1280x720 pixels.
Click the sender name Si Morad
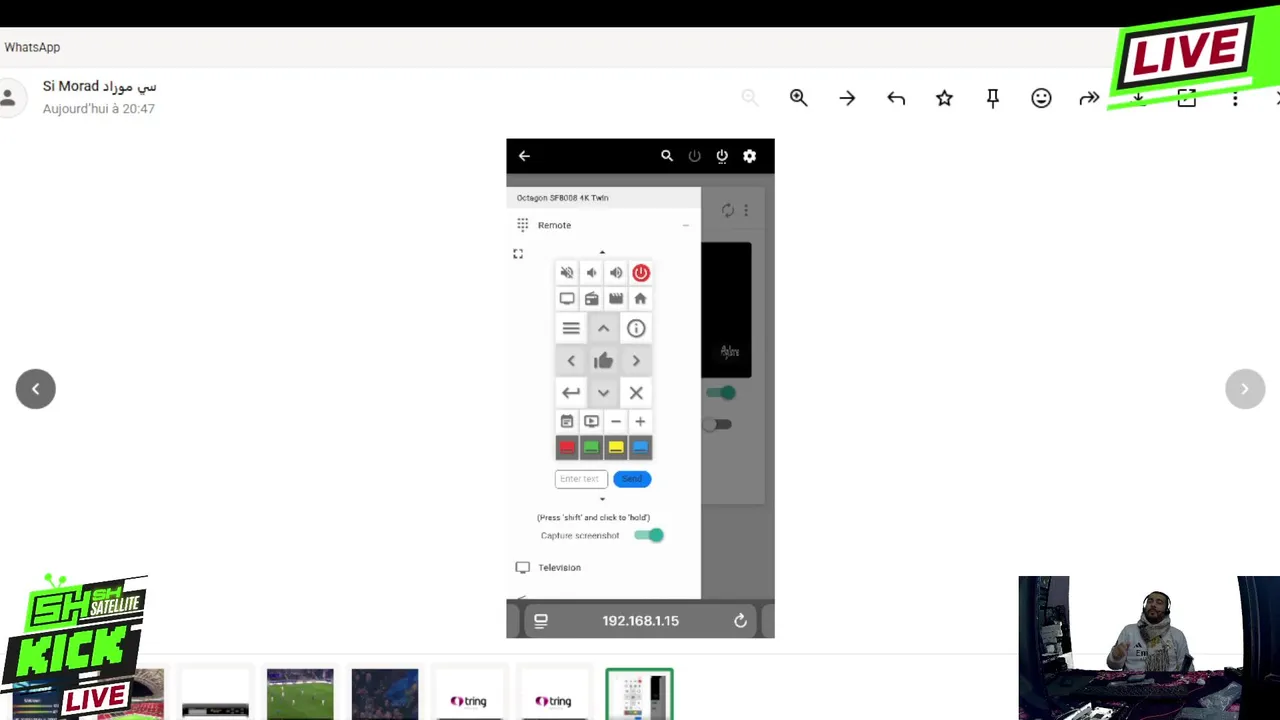click(x=100, y=86)
